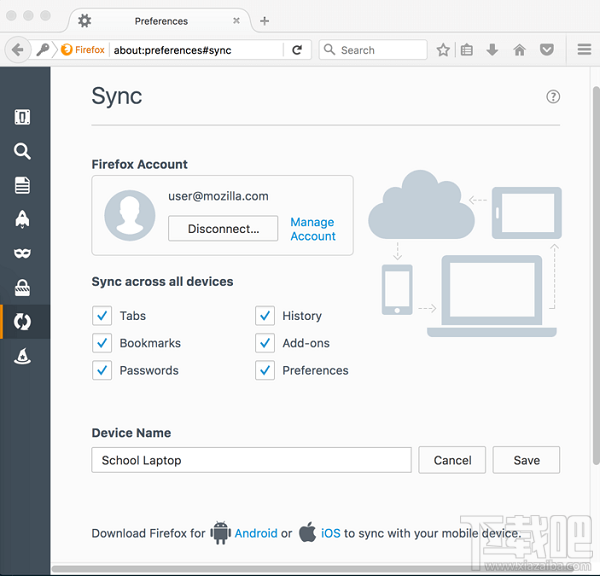This screenshot has width=600, height=576.
Task: Click the user@mozilla.com email text
Action: (x=218, y=196)
